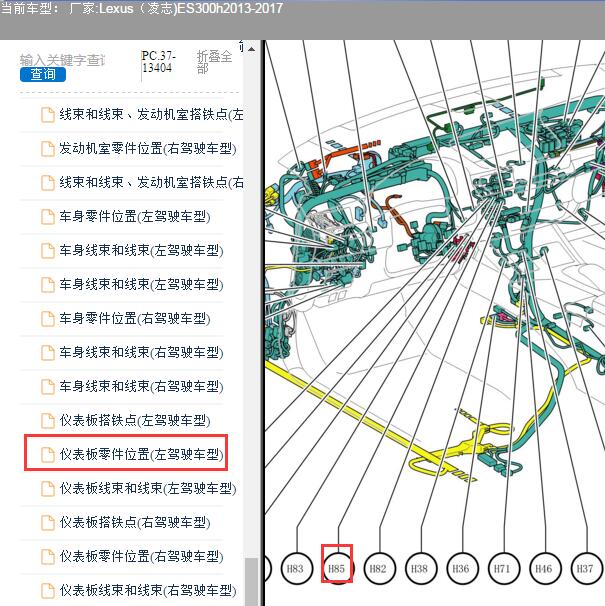The width and height of the screenshot is (605, 606).
Task: Select the H85 connector circle
Action: (x=337, y=569)
